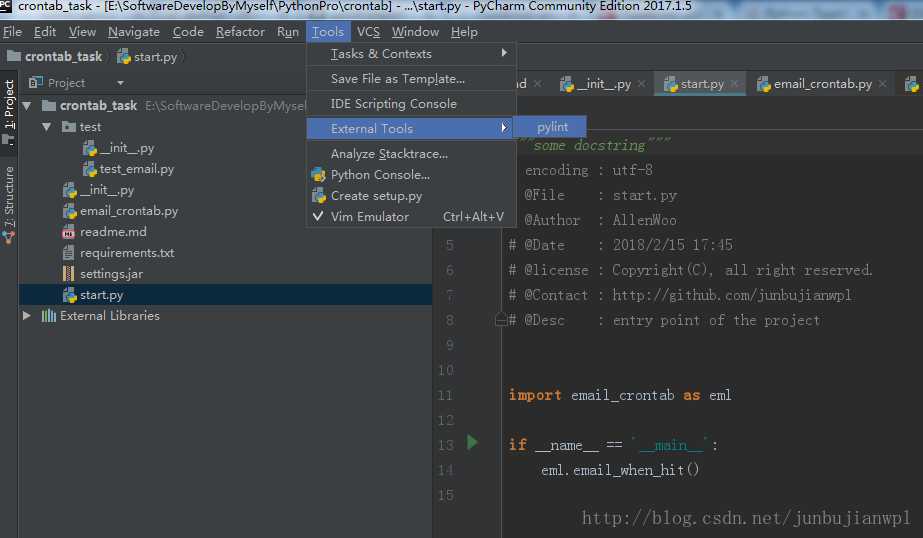Image resolution: width=923 pixels, height=538 pixels.
Task: Click settings.jar archive icon
Action: tap(68, 274)
